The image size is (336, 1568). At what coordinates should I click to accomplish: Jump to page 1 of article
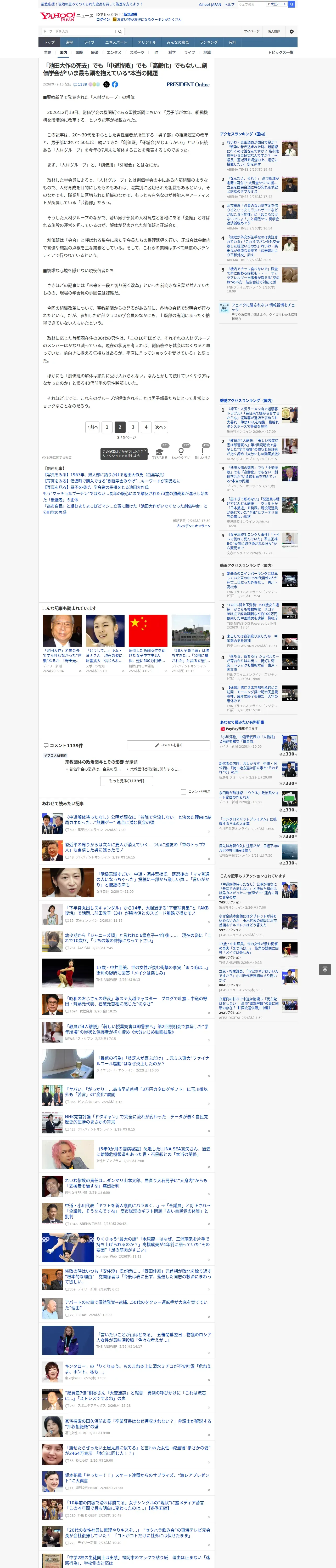[x=107, y=427]
